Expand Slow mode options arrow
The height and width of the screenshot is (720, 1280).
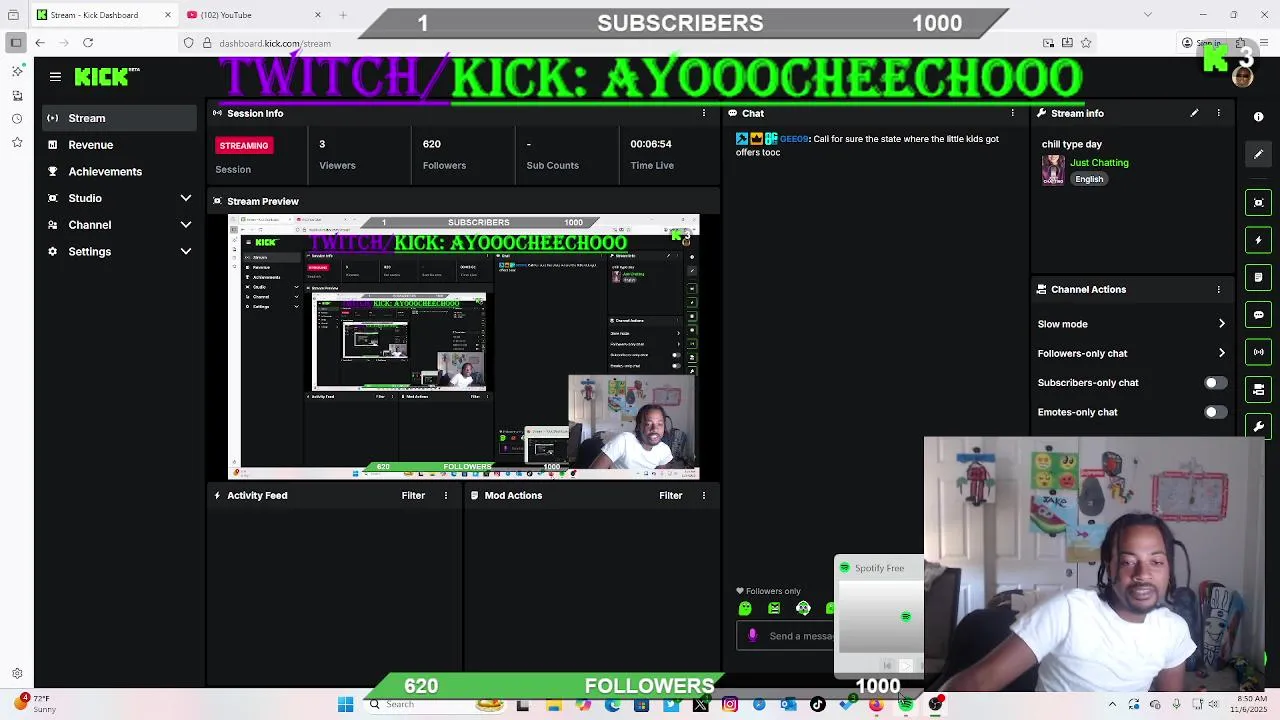point(1221,324)
